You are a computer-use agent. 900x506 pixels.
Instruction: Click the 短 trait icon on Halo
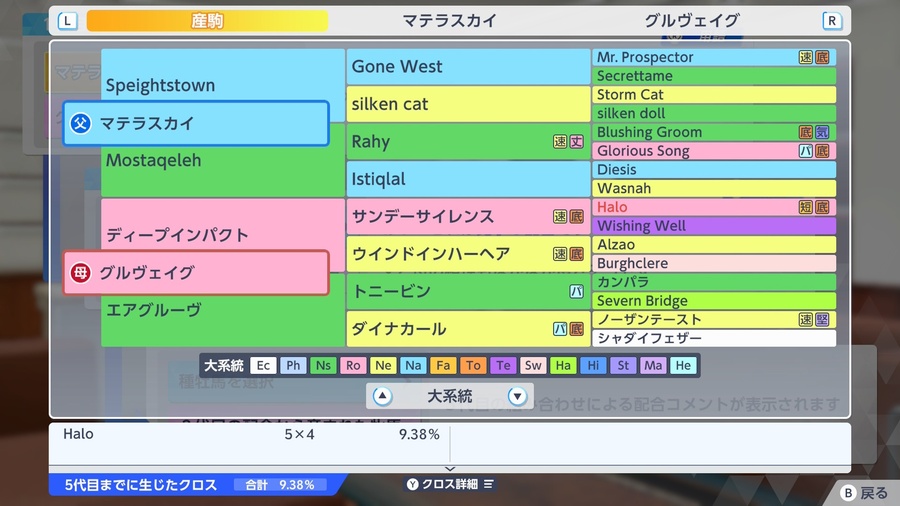point(806,207)
